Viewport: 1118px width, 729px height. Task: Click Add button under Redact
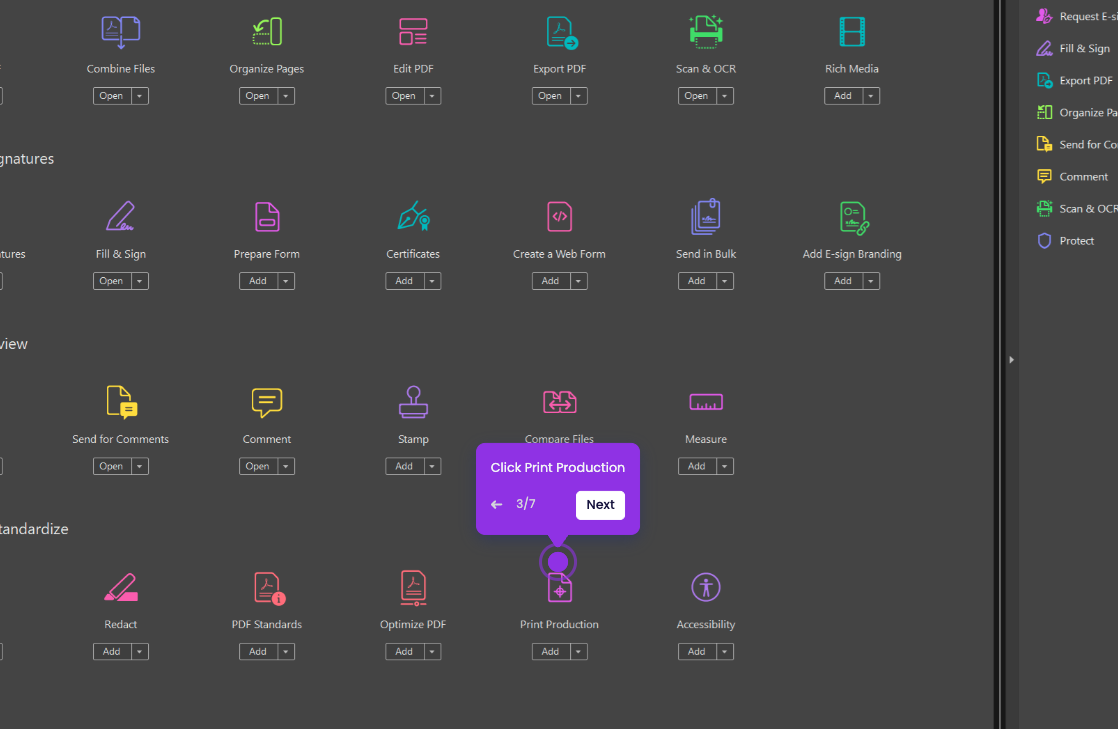pos(112,651)
